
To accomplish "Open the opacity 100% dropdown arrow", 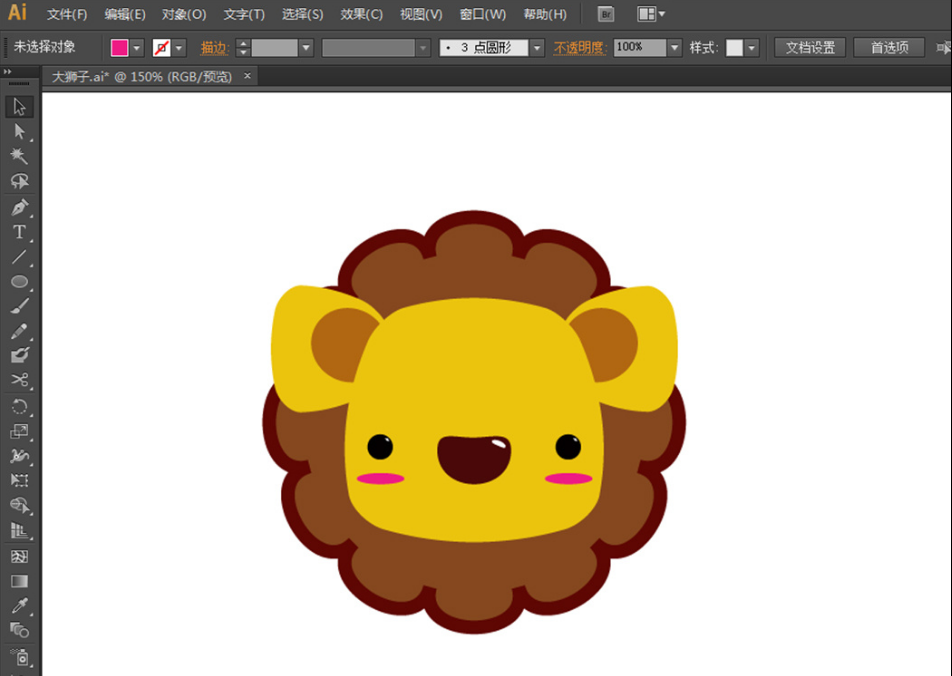I will point(675,48).
